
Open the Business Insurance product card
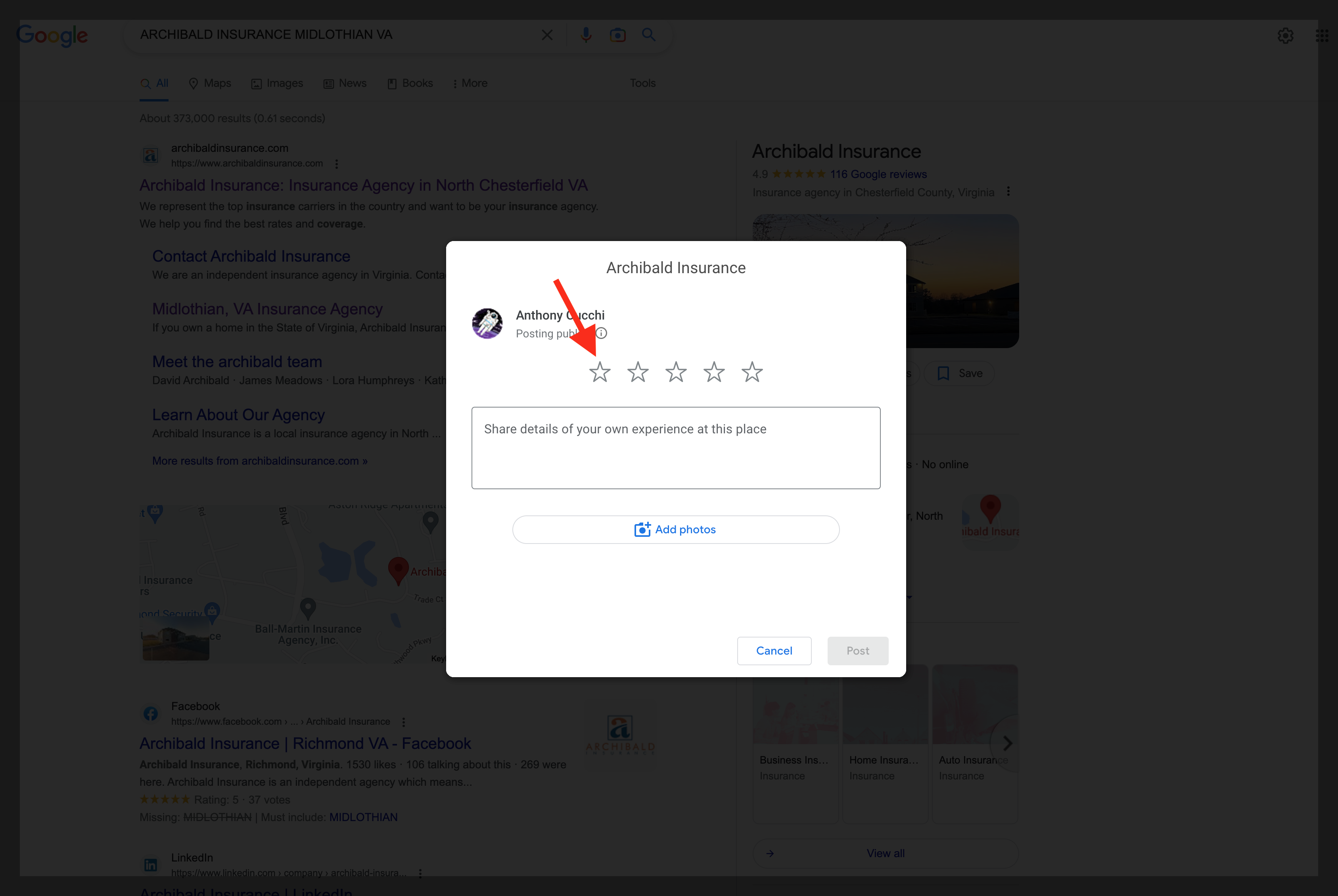coord(796,743)
